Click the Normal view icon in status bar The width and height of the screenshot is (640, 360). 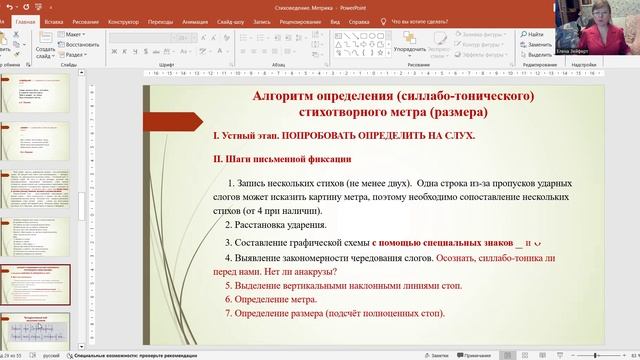[x=507, y=356]
